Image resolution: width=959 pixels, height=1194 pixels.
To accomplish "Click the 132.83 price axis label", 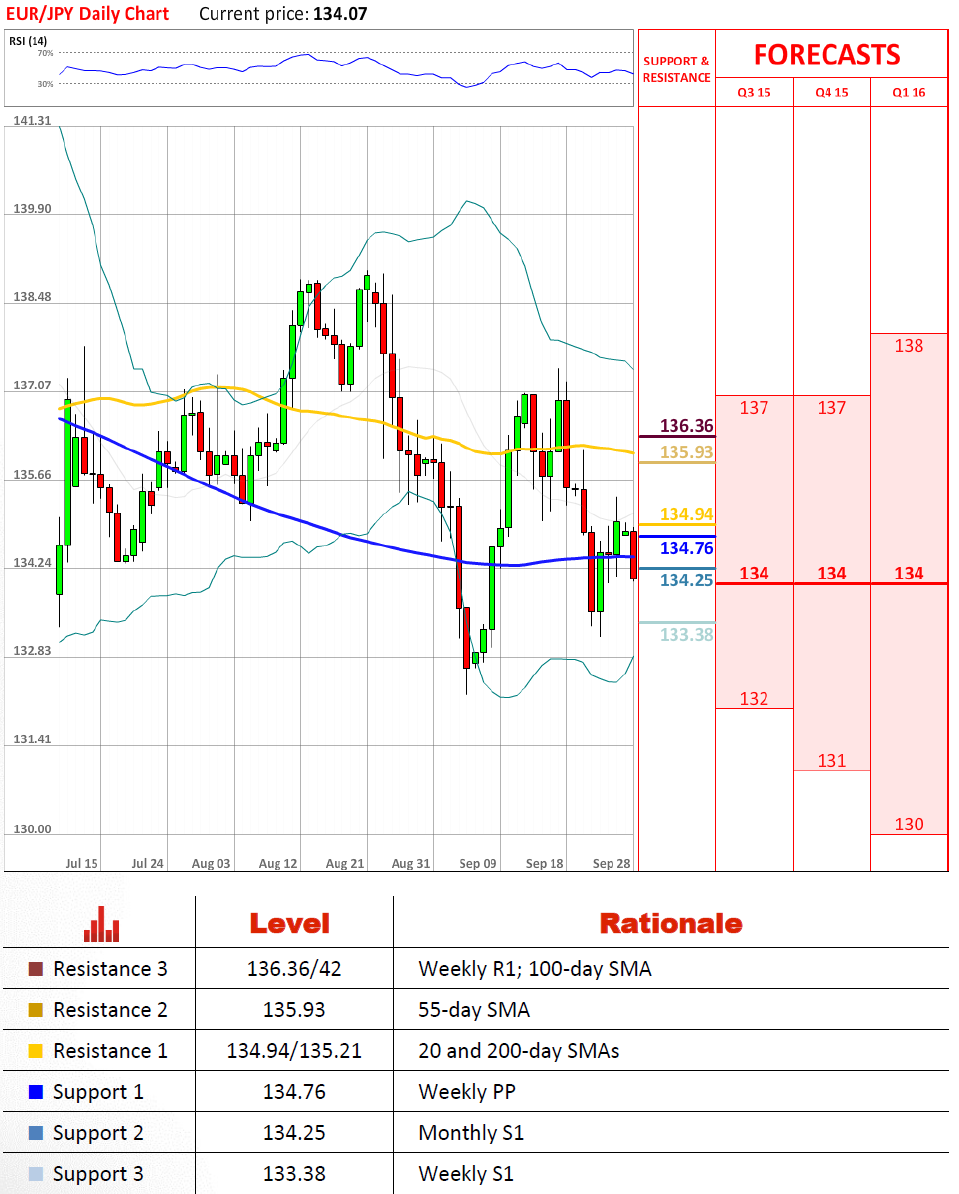I will coord(32,650).
